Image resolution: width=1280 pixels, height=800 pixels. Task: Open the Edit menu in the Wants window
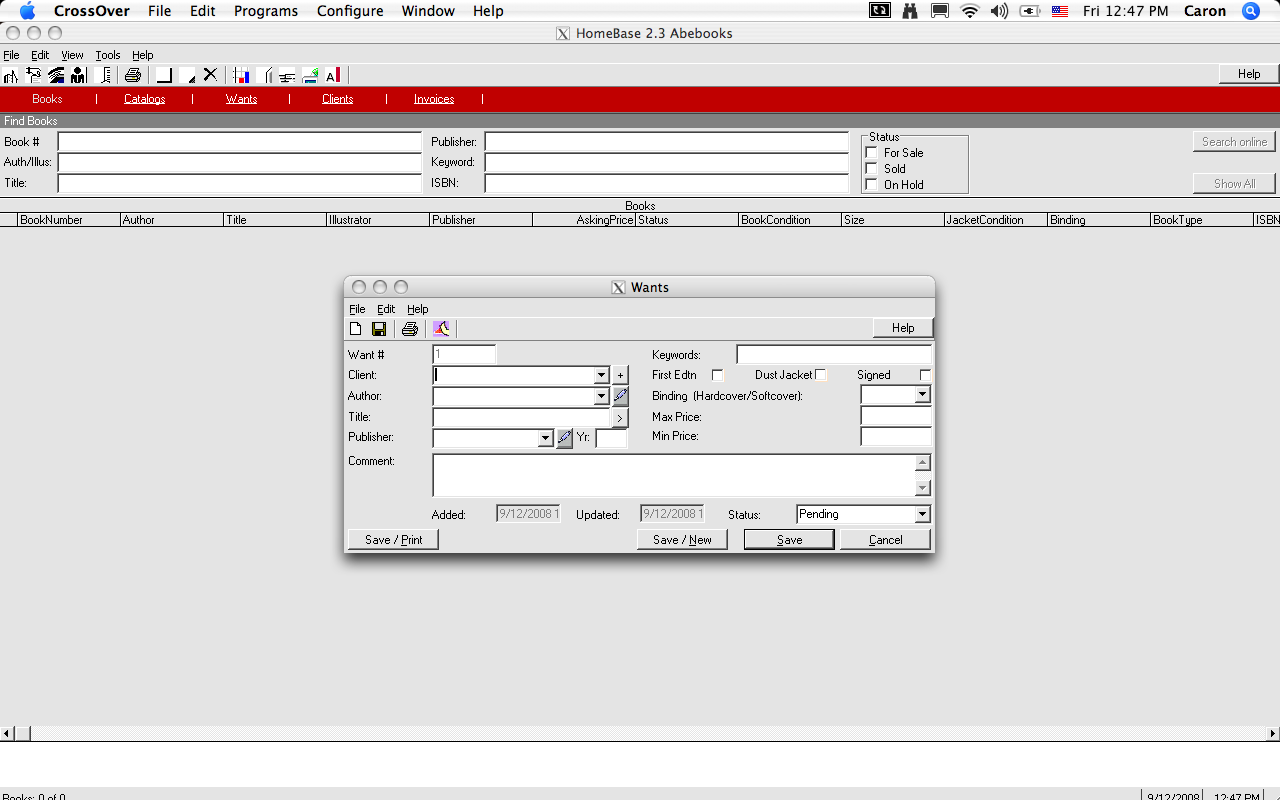[386, 309]
